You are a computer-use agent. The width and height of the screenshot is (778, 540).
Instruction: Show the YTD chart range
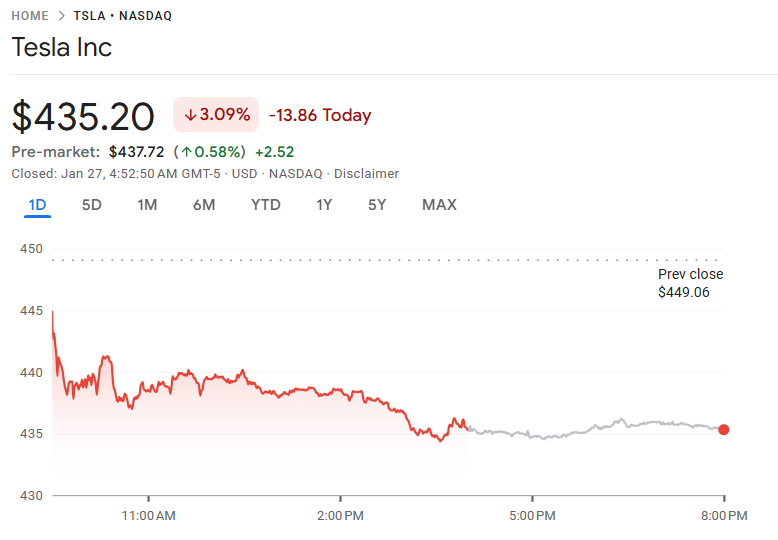pyautogui.click(x=265, y=205)
